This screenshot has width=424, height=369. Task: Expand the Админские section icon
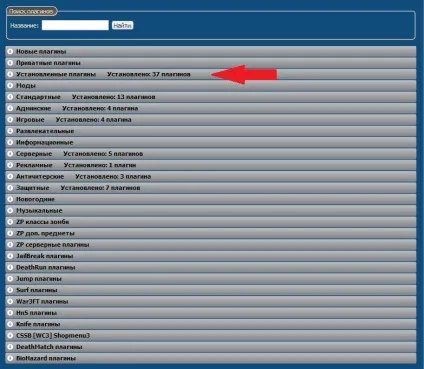pyautogui.click(x=10, y=108)
